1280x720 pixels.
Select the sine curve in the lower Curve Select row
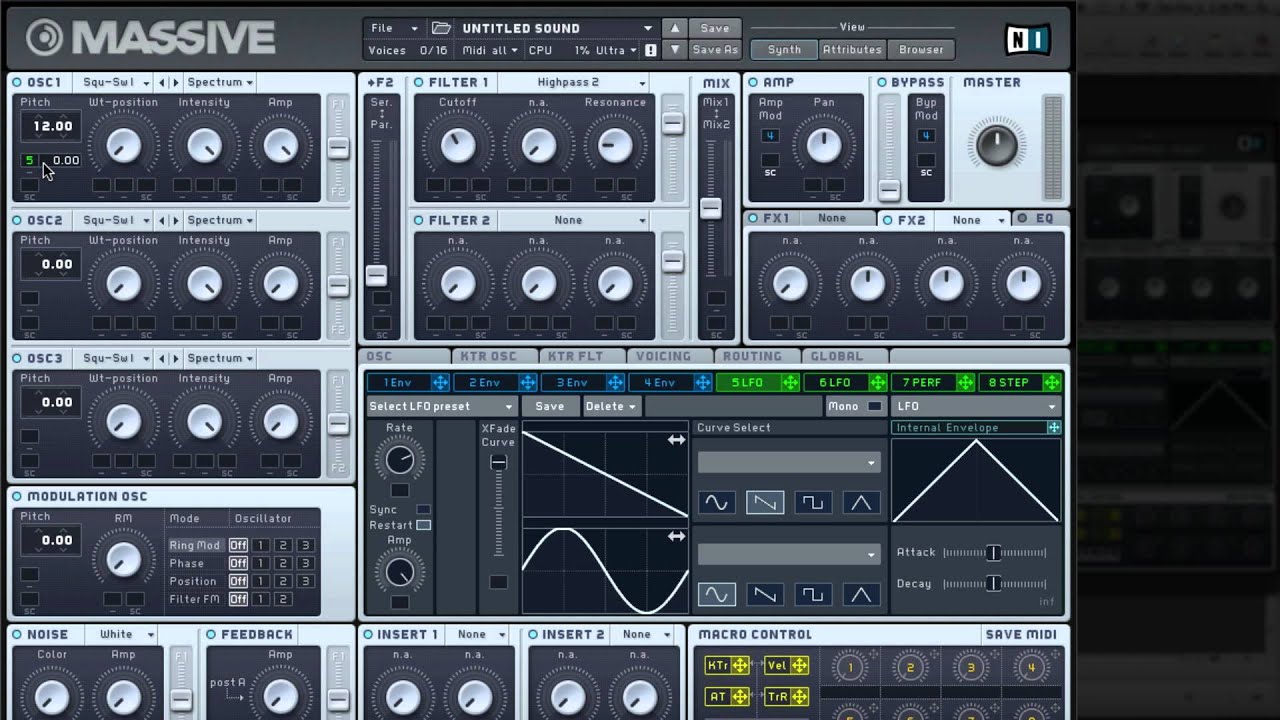click(716, 595)
